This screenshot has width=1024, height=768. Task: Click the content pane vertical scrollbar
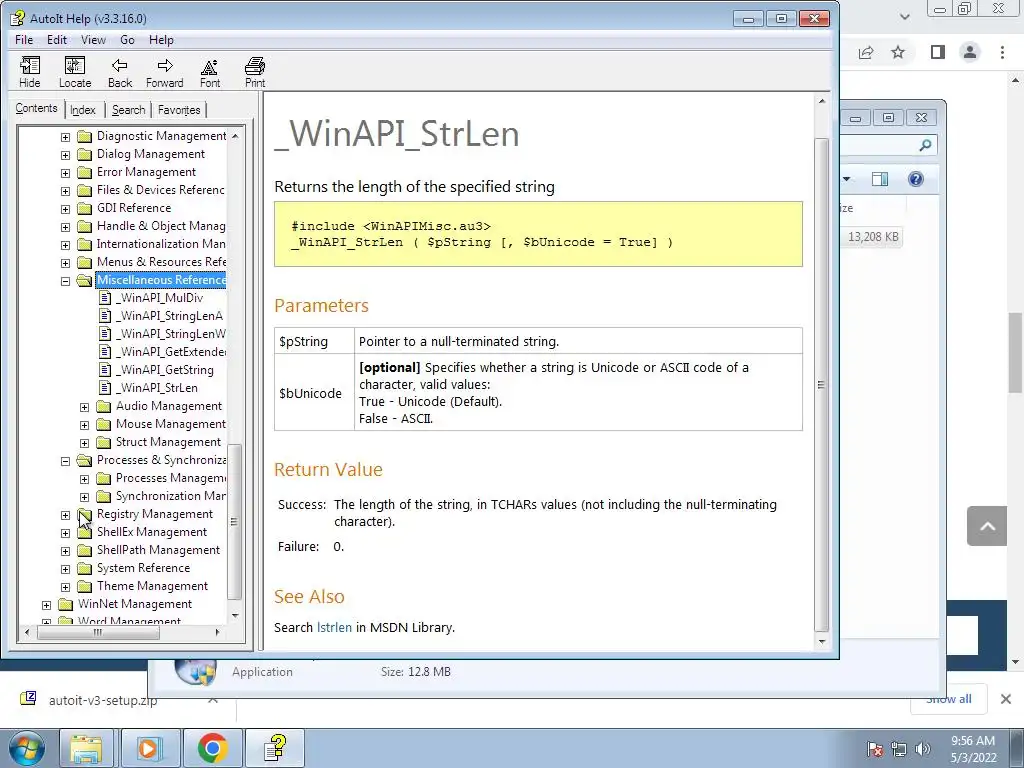[x=822, y=384]
